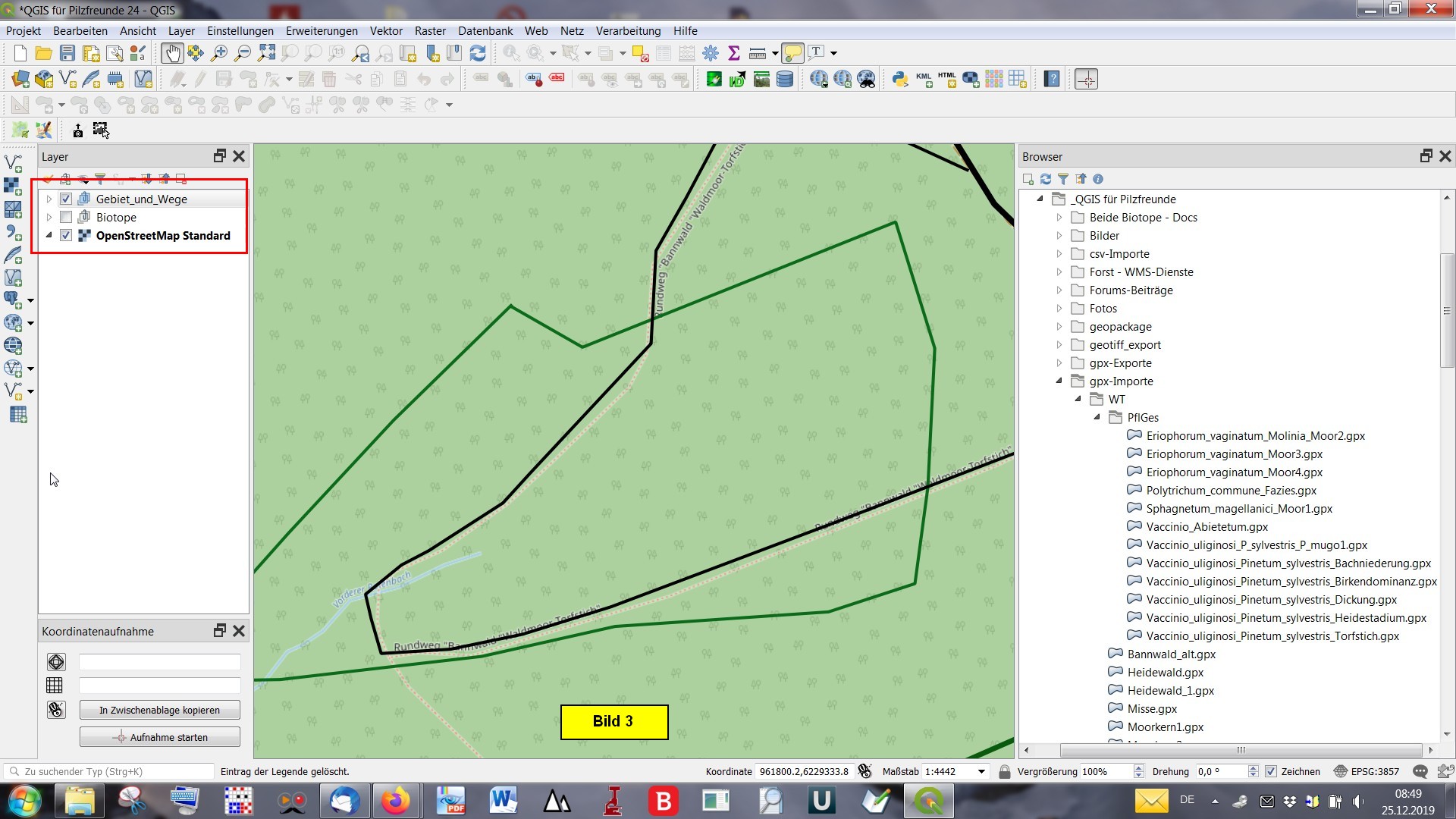Toggle the Zeichnen render checkbox
This screenshot has height=819, width=1456.
[x=1271, y=771]
